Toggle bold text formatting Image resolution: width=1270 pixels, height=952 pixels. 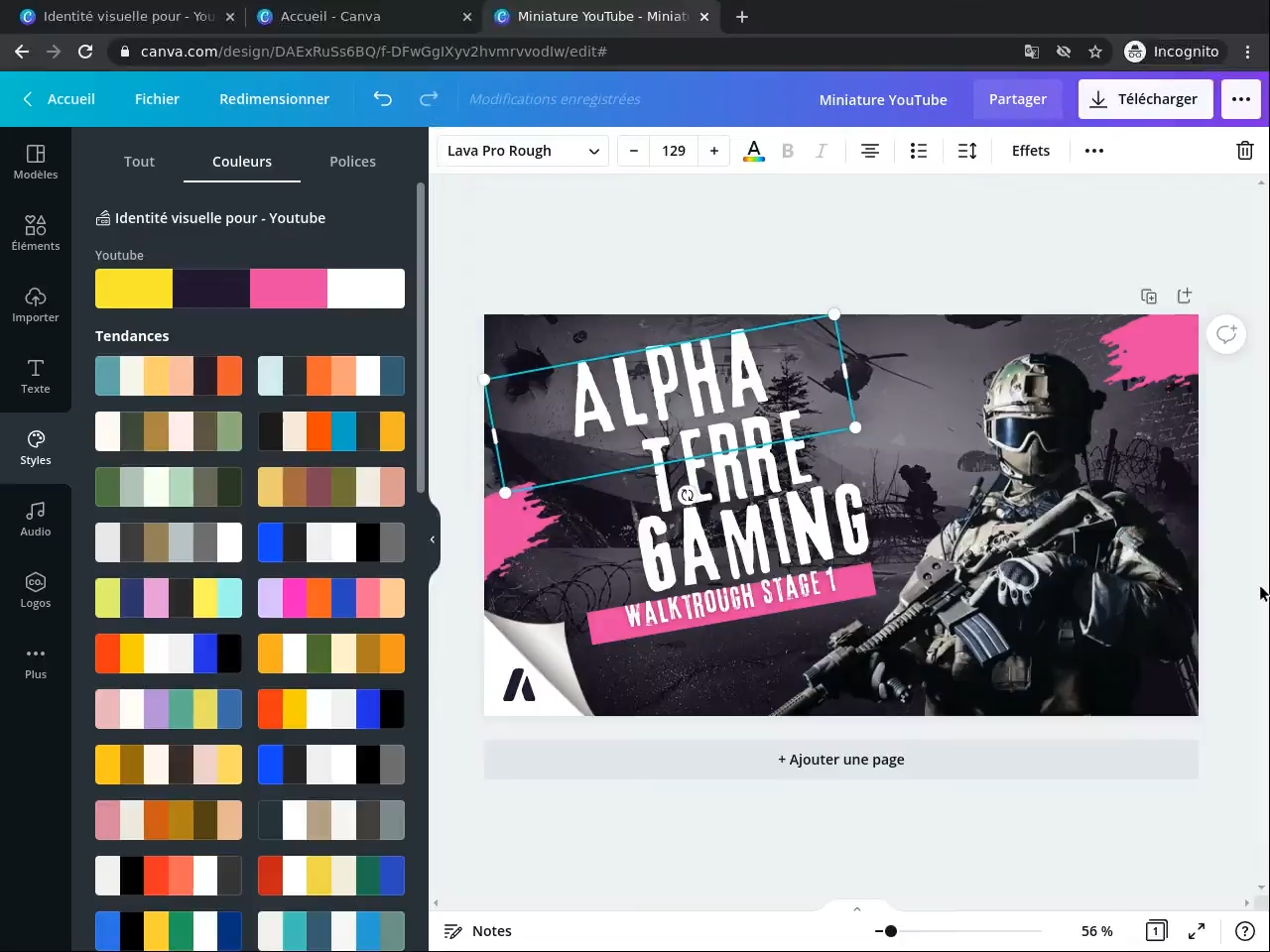pyautogui.click(x=788, y=151)
